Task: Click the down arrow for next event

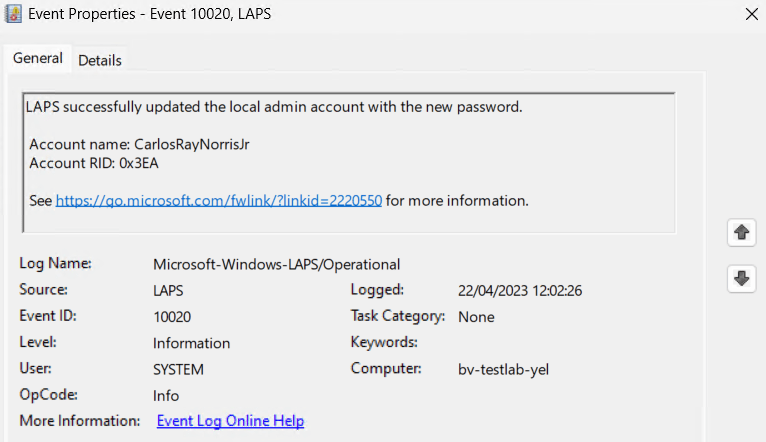Action: [x=742, y=279]
